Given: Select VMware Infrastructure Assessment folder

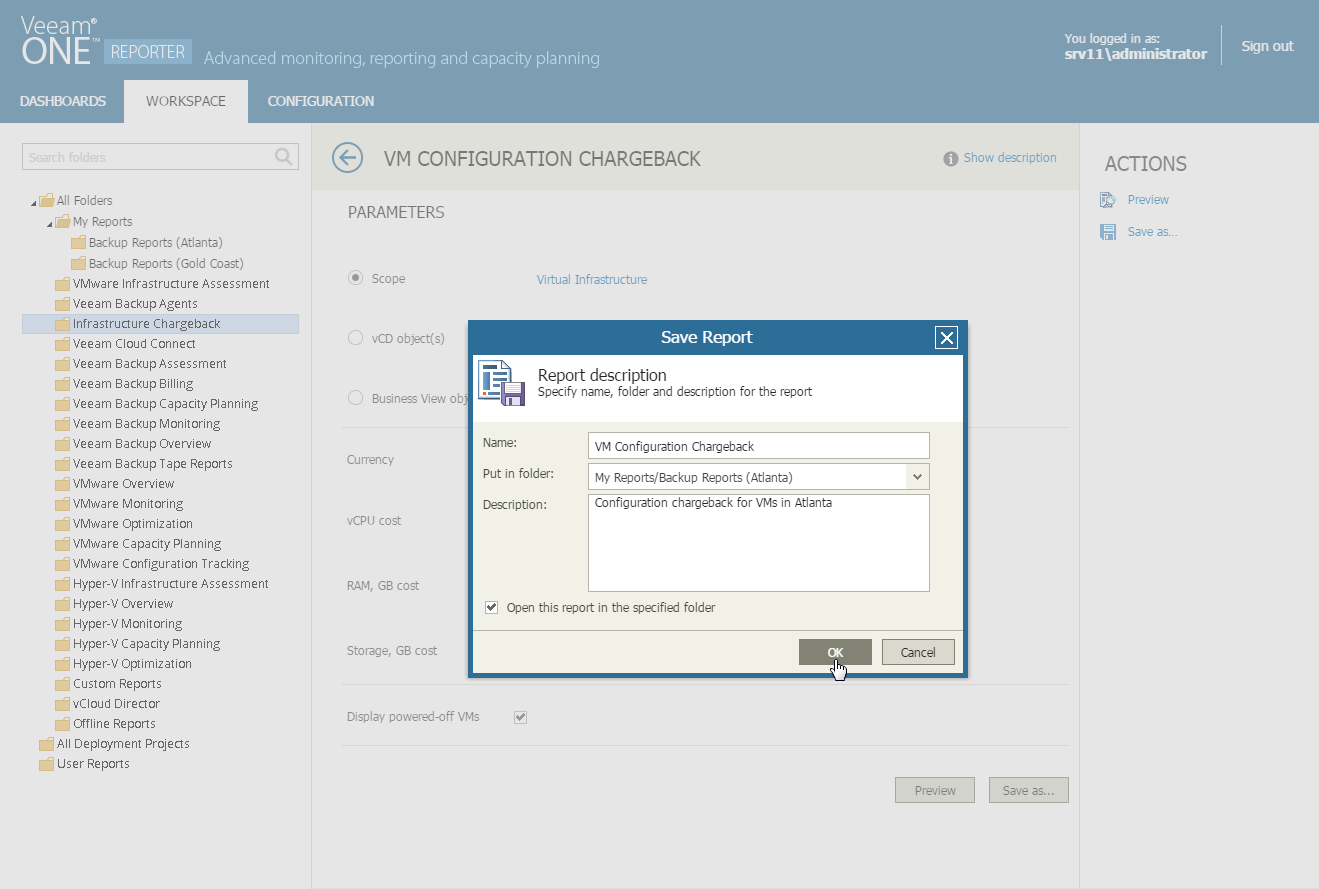Looking at the screenshot, I should [x=171, y=284].
